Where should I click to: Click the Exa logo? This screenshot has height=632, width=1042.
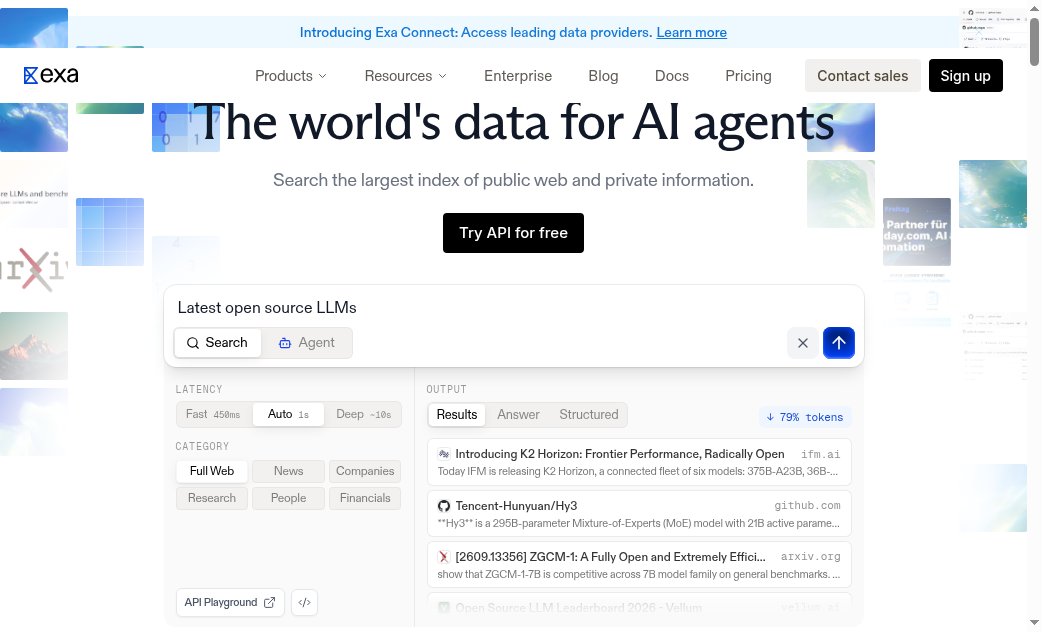coord(51,75)
